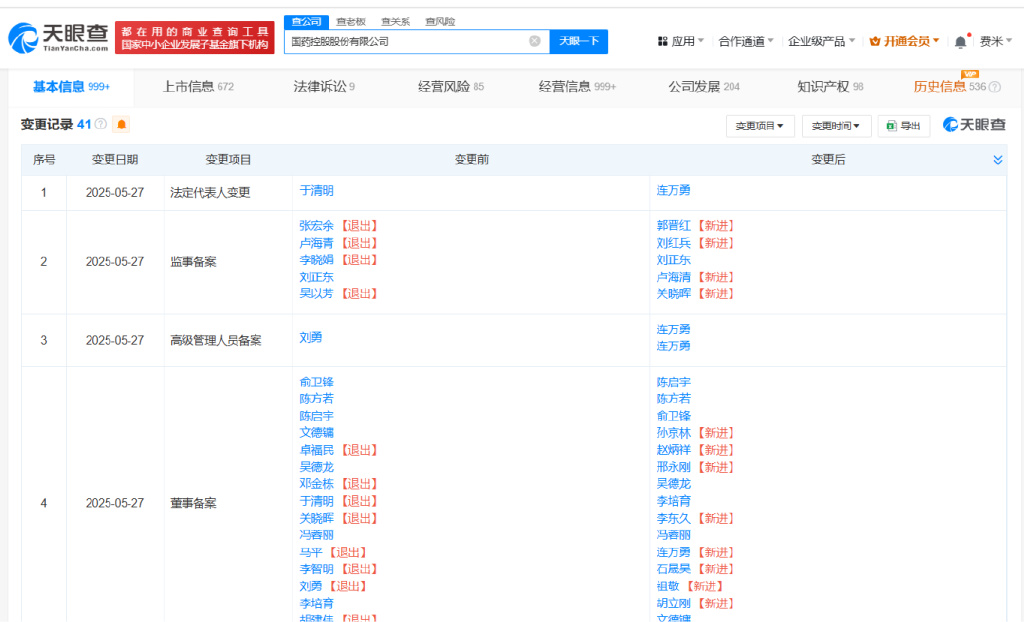This screenshot has width=1024, height=622.
Task: Open 企业级产品 dropdown menu
Action: [x=822, y=41]
